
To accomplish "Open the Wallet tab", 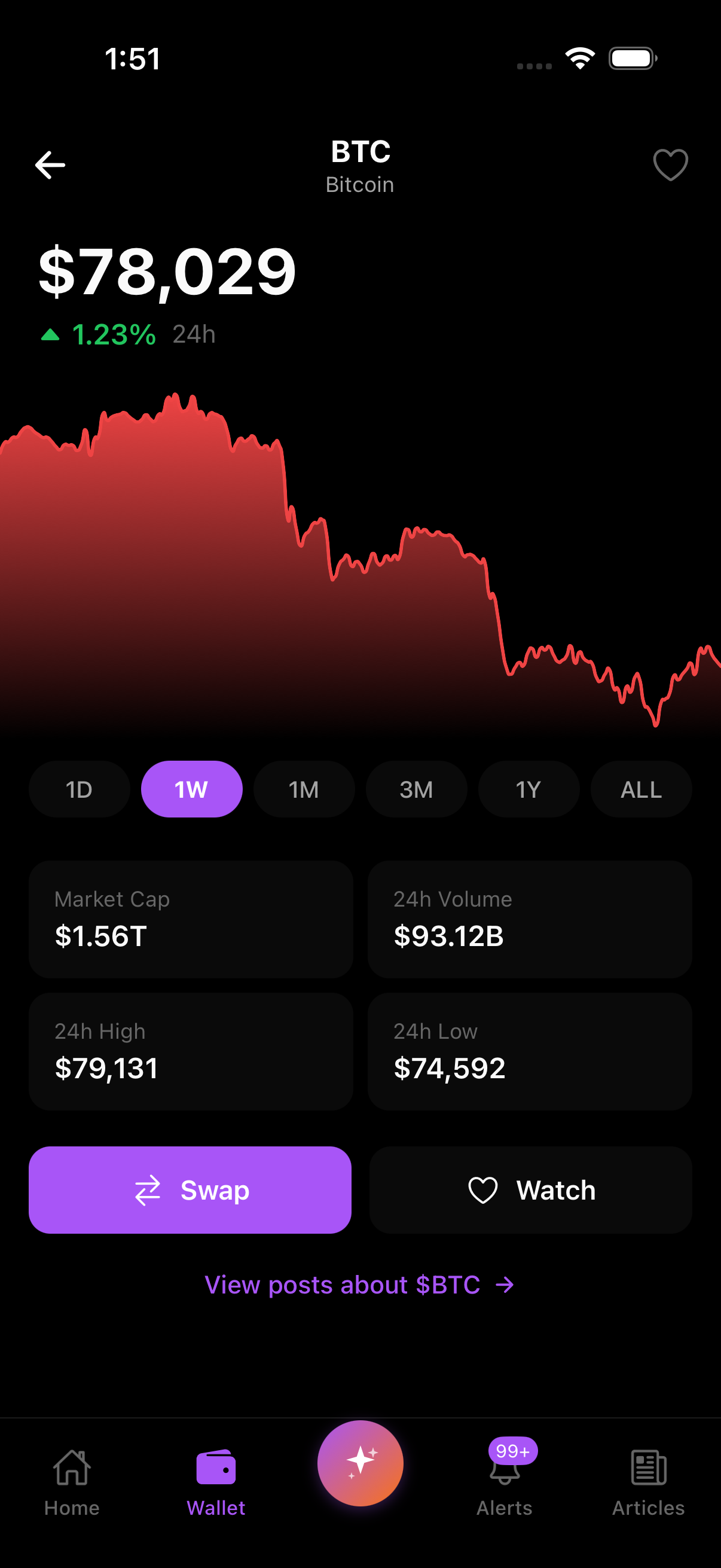I will pyautogui.click(x=216, y=1483).
